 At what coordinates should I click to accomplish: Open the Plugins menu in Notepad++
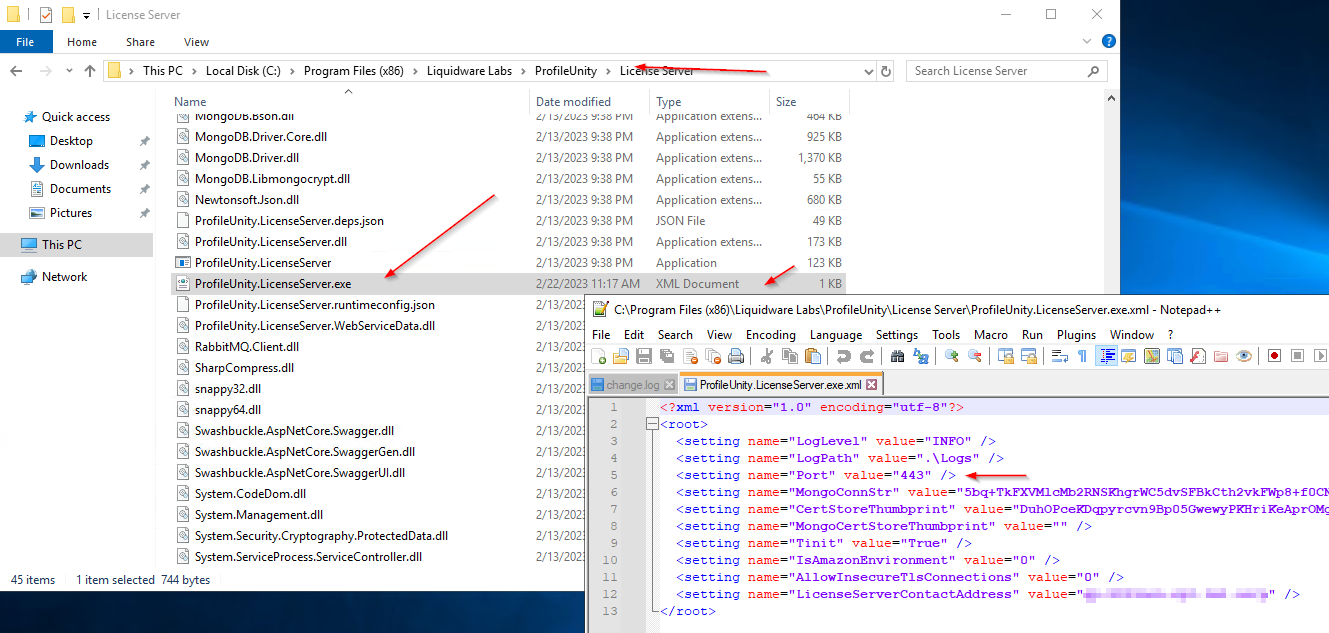coord(1077,334)
